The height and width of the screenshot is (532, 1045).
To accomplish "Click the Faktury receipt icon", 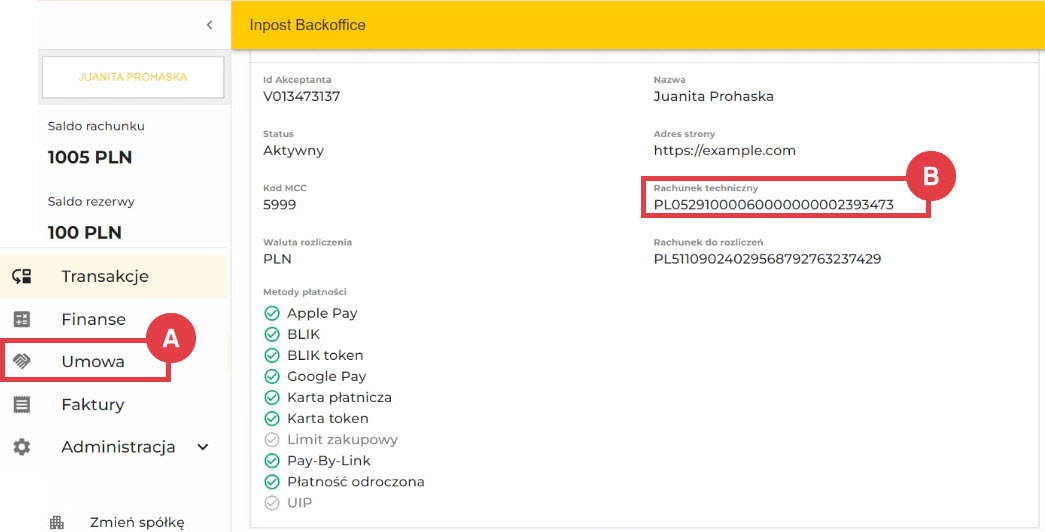I will [x=22, y=404].
